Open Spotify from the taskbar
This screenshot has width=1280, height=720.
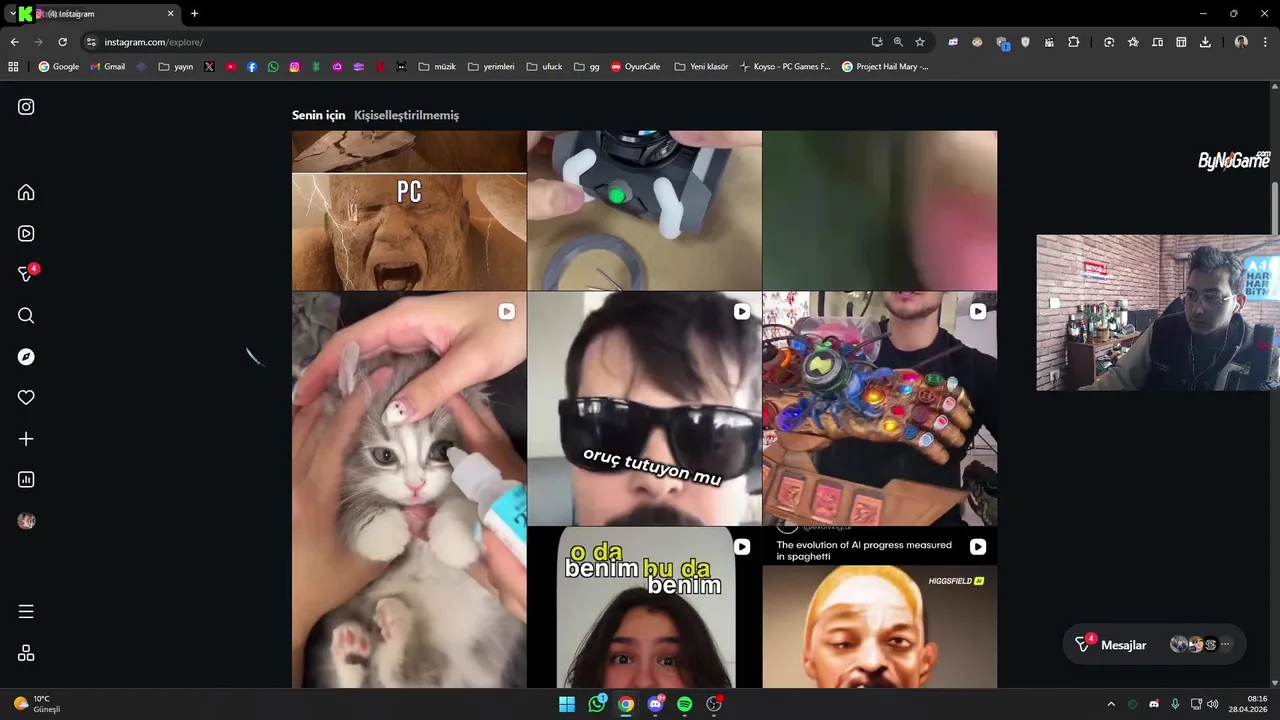tap(684, 704)
